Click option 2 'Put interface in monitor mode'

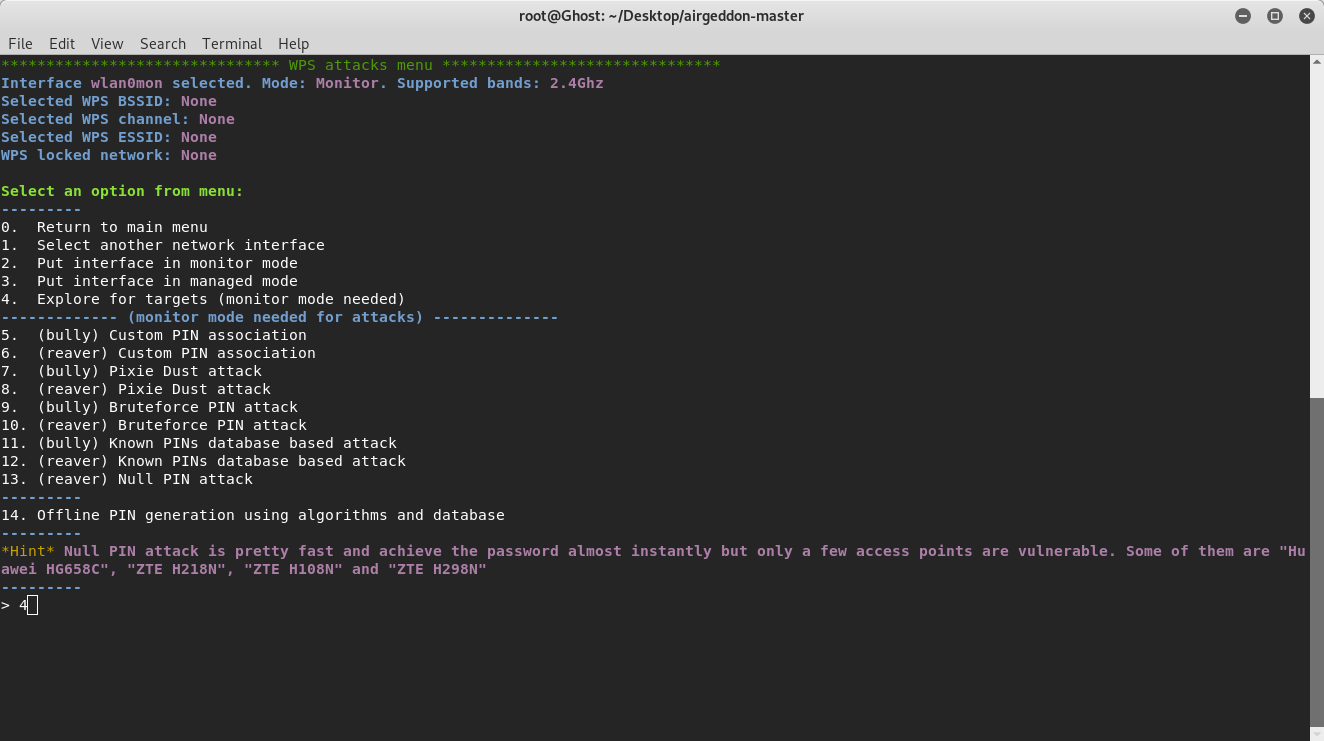(x=149, y=263)
